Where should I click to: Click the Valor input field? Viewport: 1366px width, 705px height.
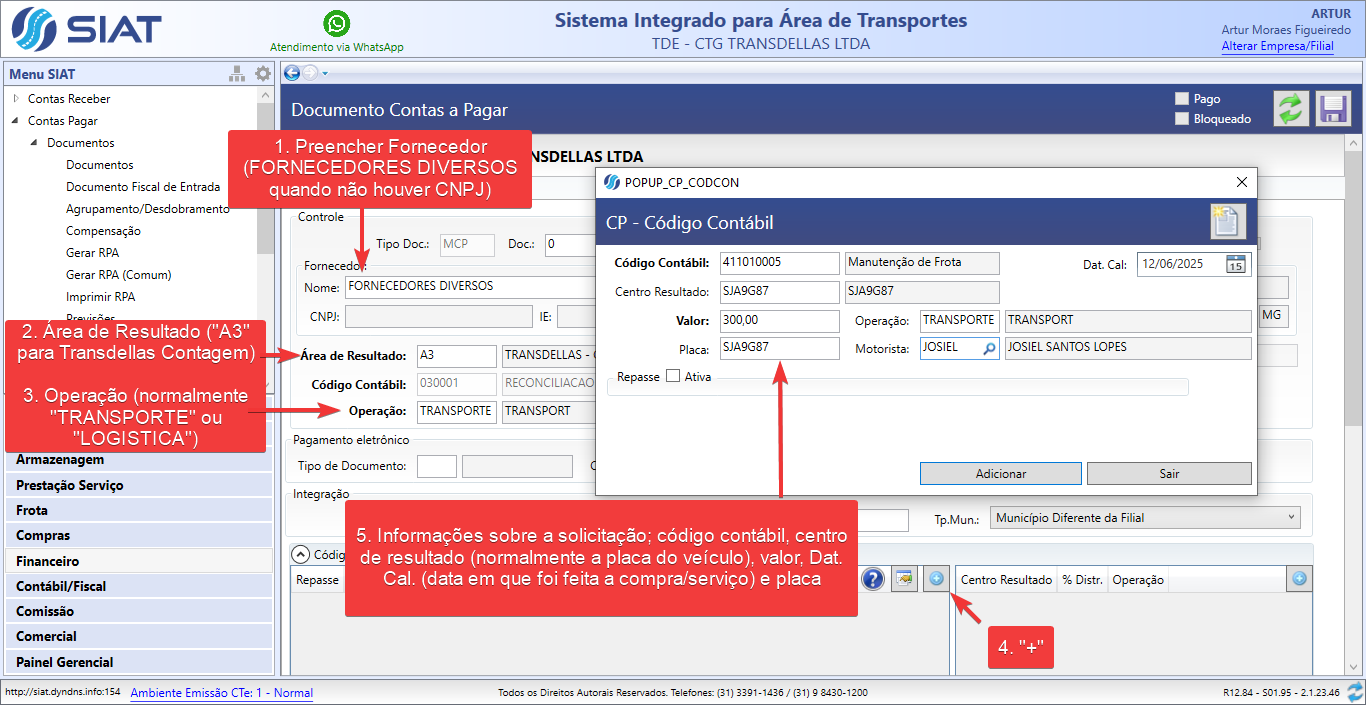point(779,321)
